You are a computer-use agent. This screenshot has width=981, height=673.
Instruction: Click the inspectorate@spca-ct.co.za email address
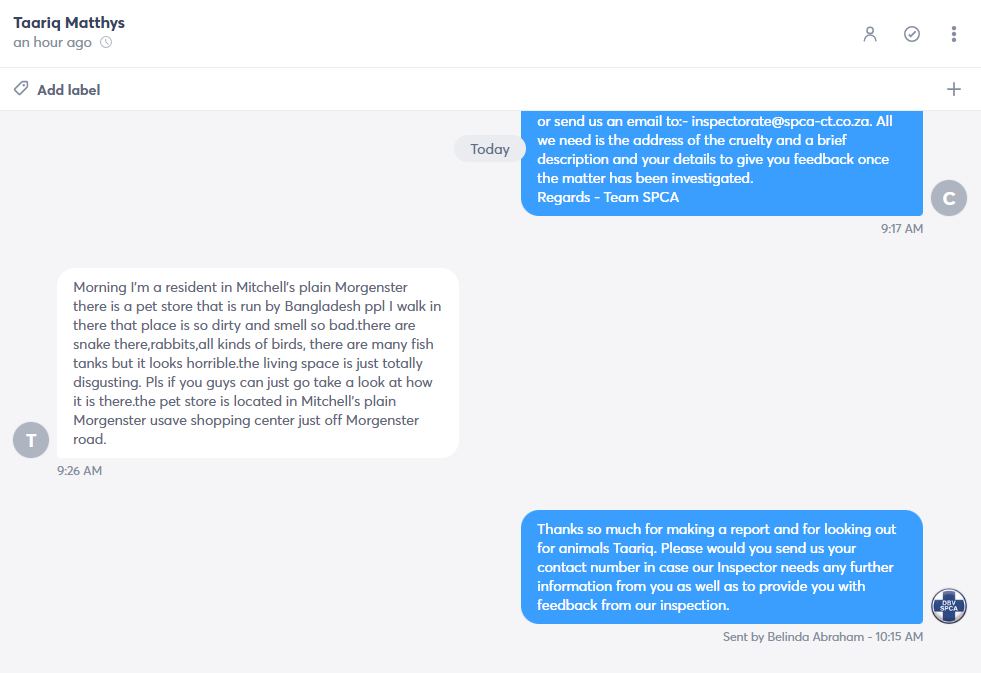[x=781, y=121]
